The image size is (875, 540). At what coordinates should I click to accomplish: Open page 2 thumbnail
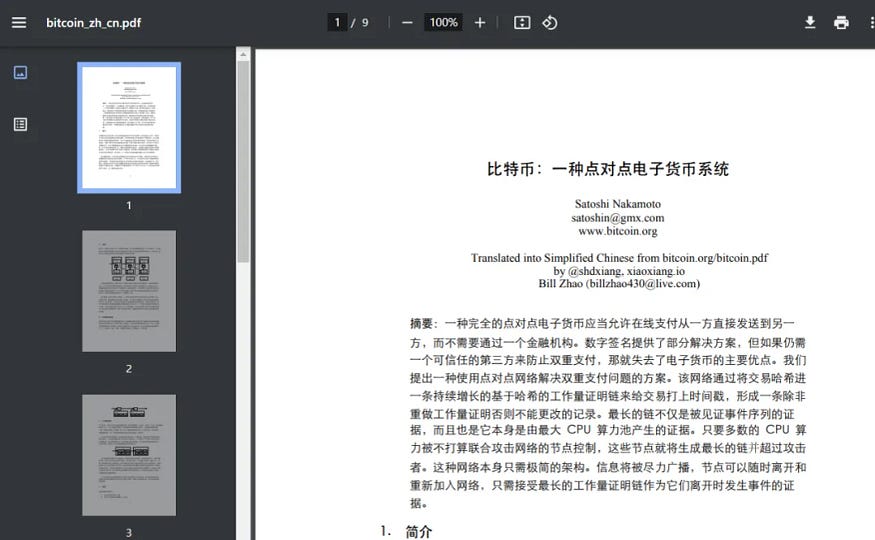pos(129,291)
